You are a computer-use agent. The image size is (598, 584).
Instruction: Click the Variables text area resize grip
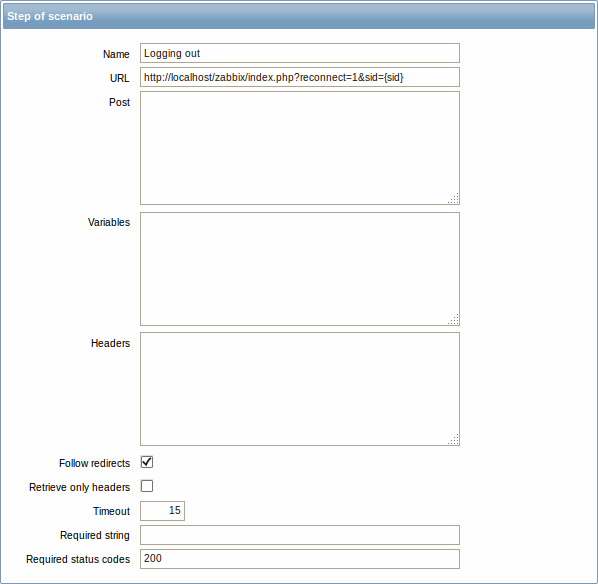pos(453,319)
